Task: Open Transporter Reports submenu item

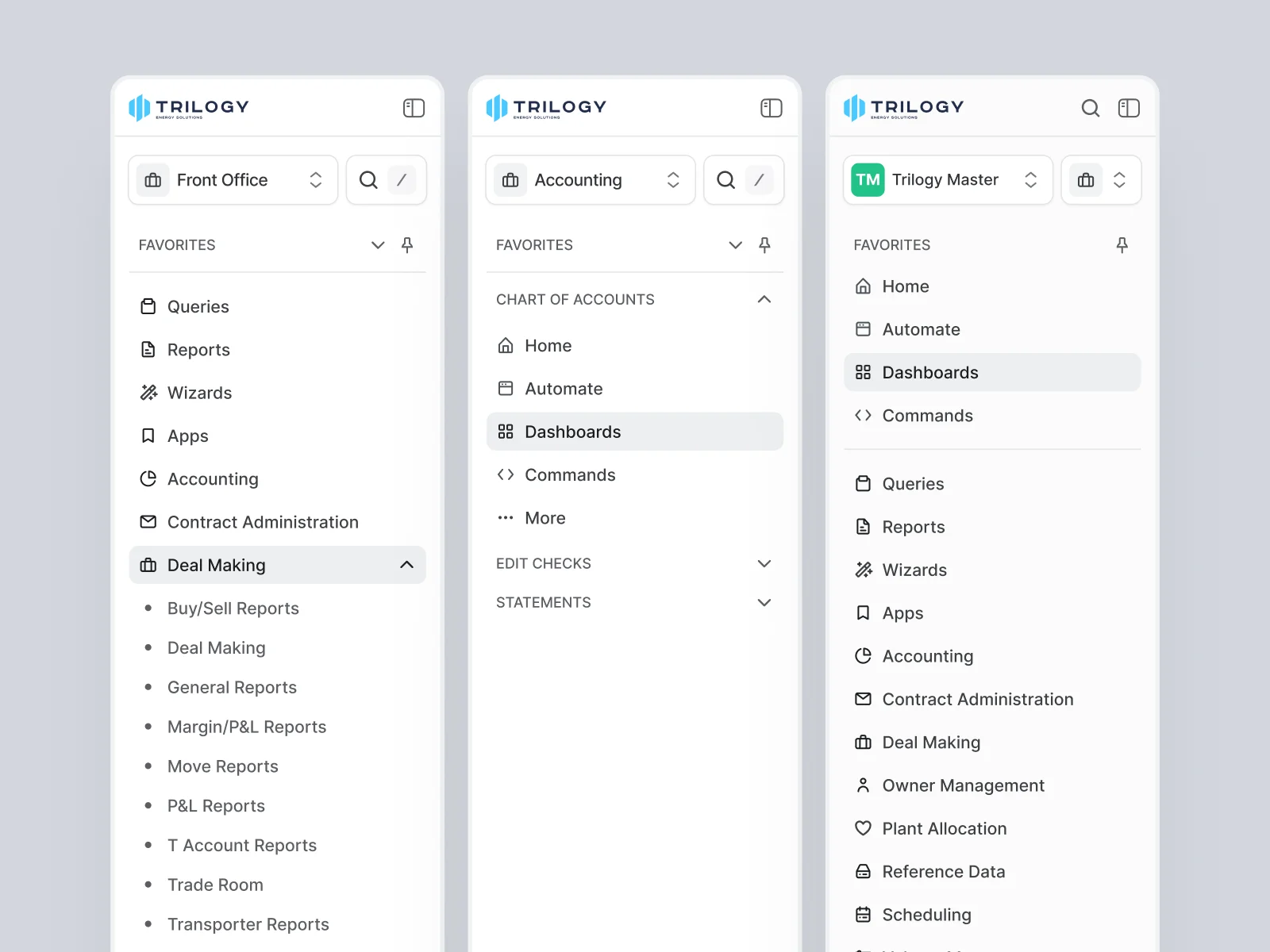Action: 248,924
